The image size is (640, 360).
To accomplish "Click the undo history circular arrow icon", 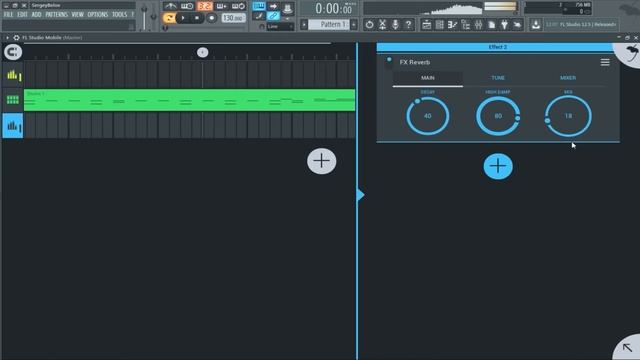I will (x=369, y=24).
